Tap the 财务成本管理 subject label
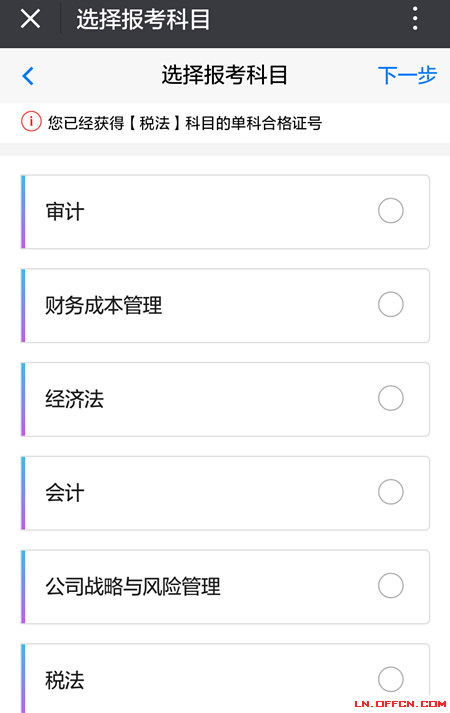This screenshot has width=450, height=713. click(x=104, y=306)
